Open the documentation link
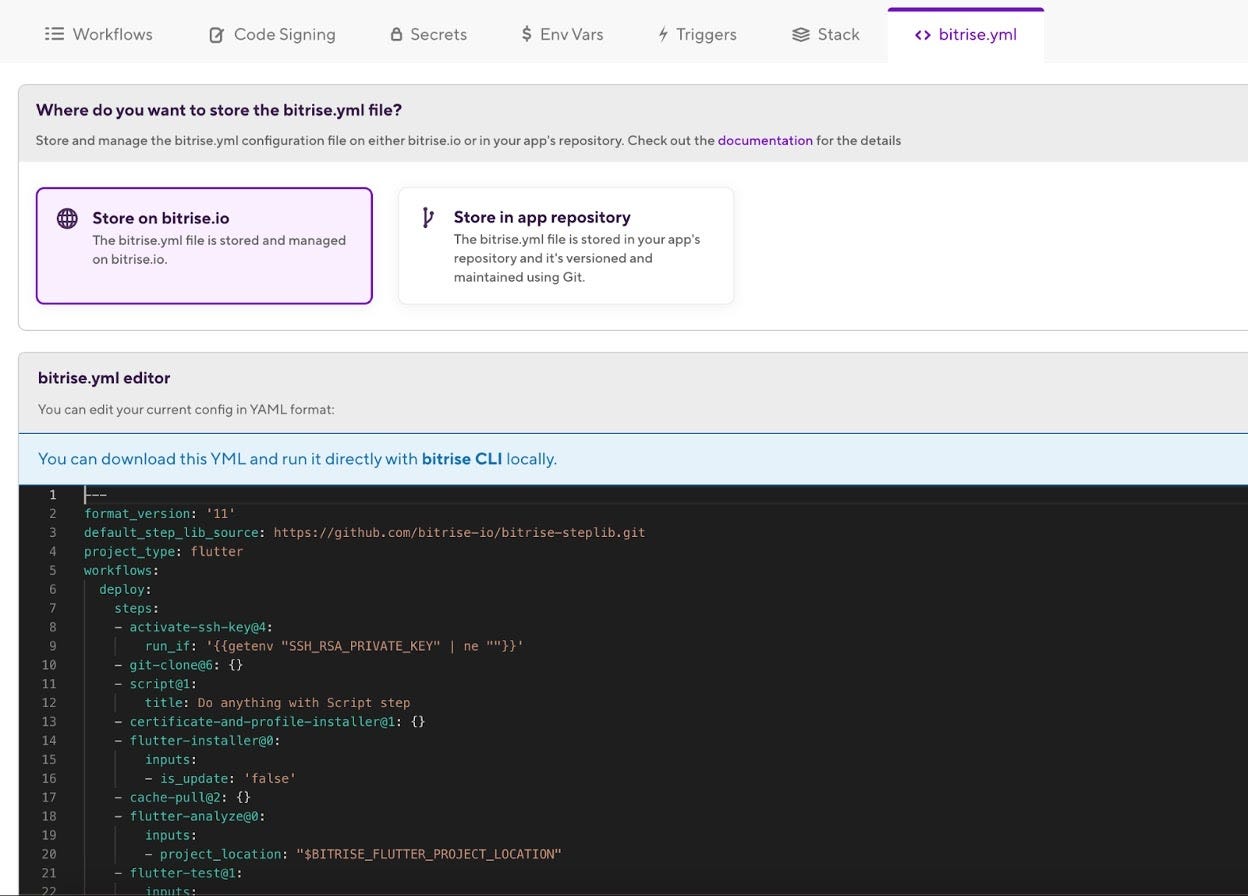 [765, 141]
